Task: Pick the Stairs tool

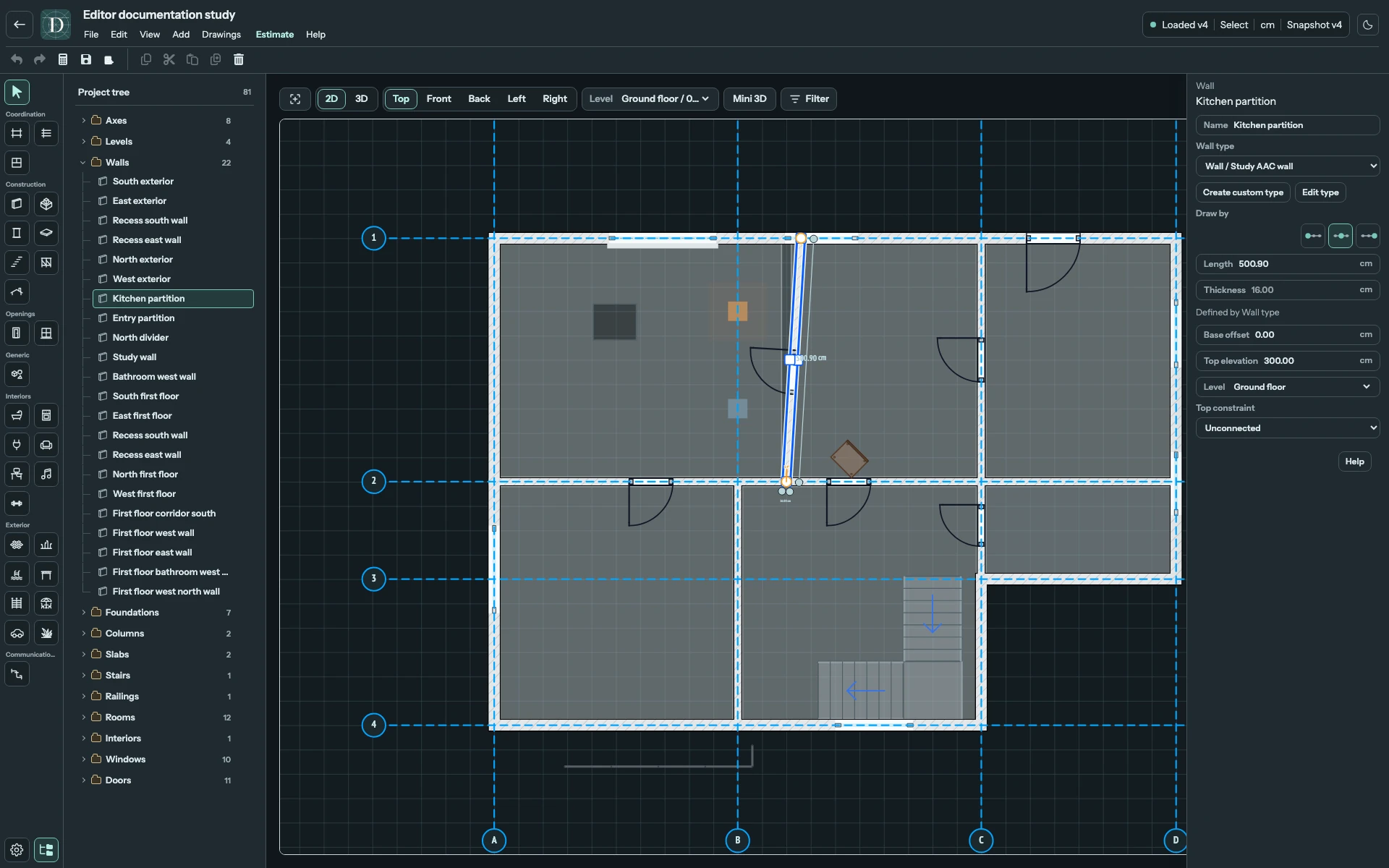Action: coord(17,263)
